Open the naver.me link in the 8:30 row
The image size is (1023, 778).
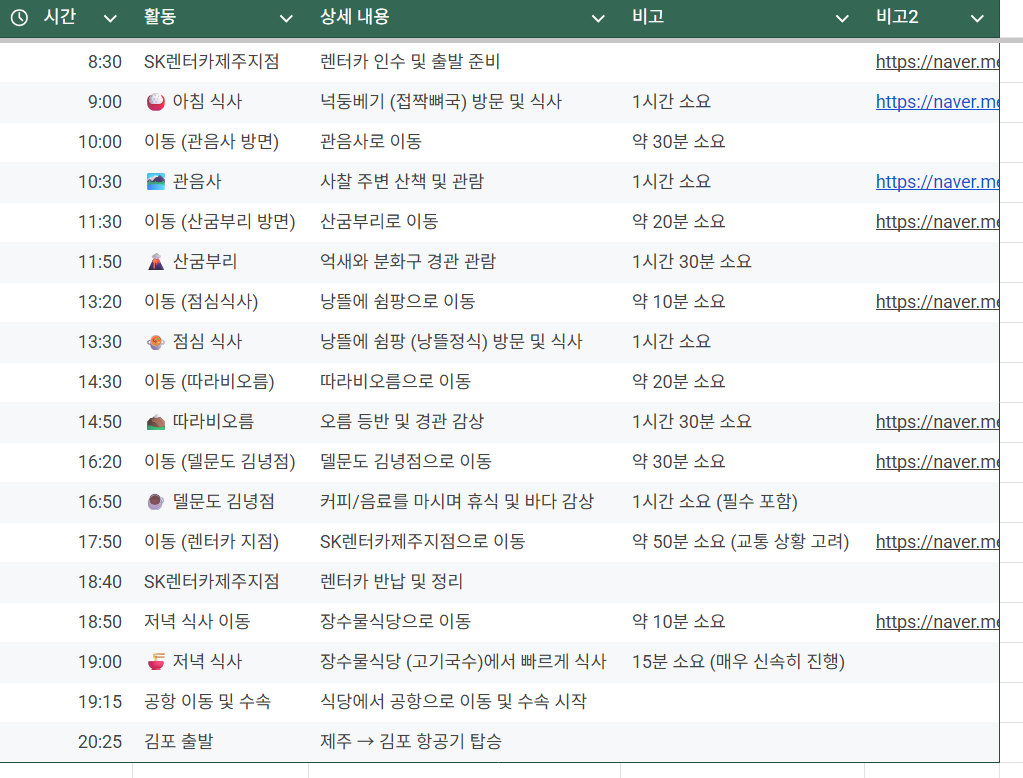pyautogui.click(x=937, y=62)
